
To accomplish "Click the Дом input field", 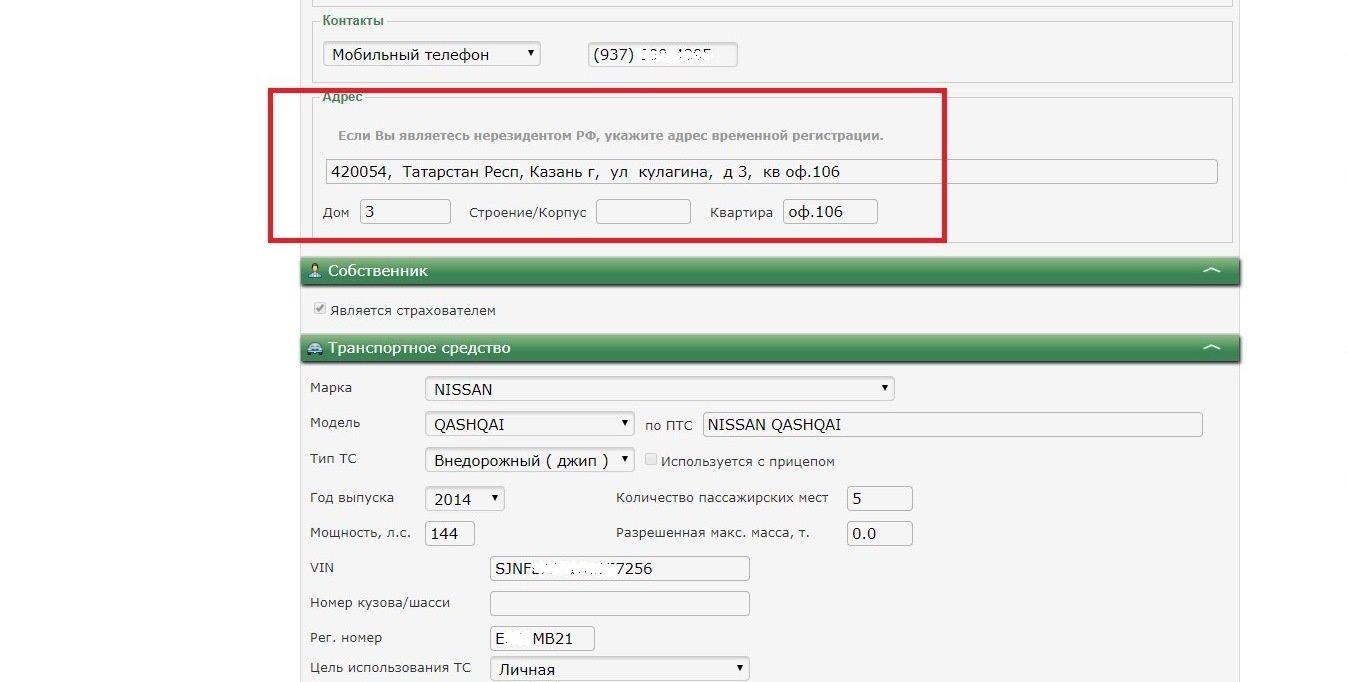I will [x=405, y=212].
